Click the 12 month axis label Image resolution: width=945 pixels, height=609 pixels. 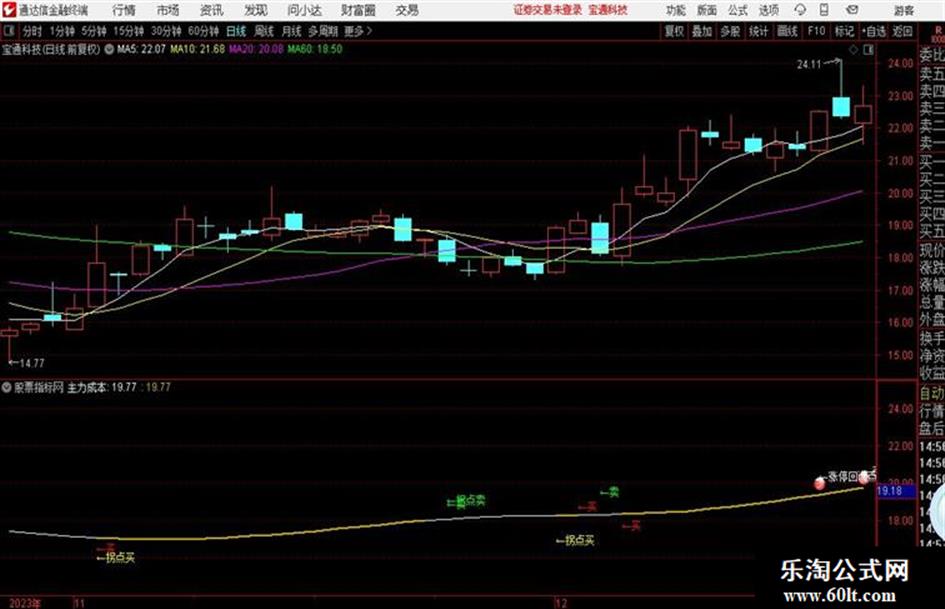(x=561, y=604)
